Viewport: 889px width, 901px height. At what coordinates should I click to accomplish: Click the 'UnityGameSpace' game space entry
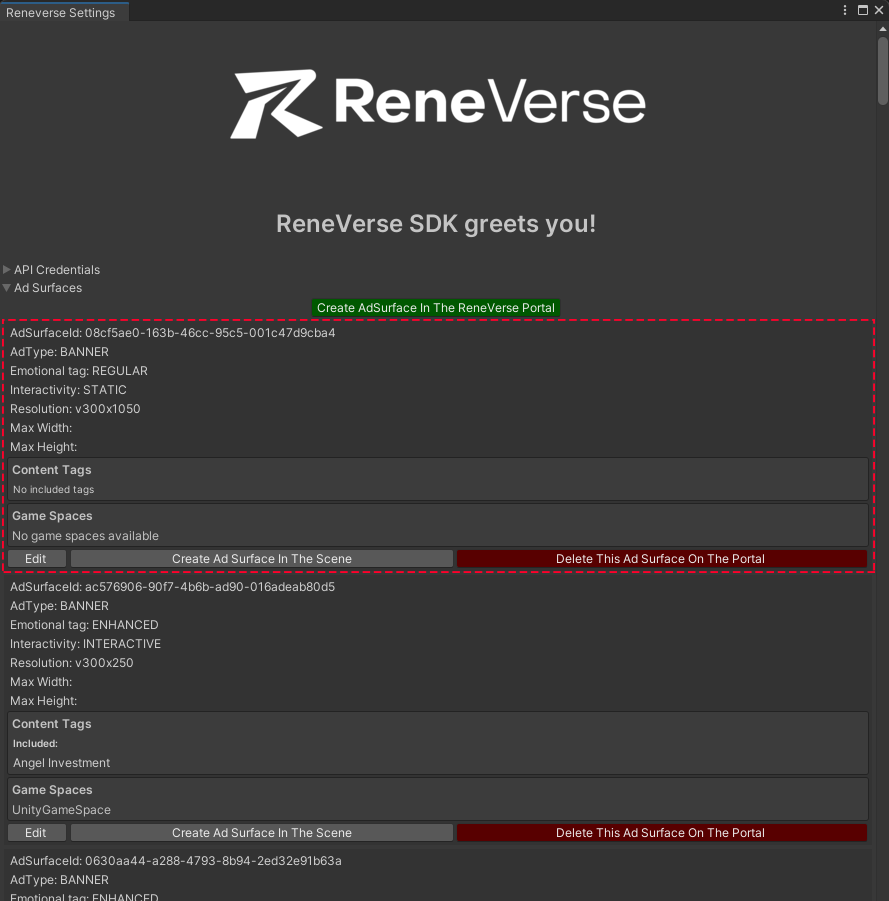tap(61, 810)
